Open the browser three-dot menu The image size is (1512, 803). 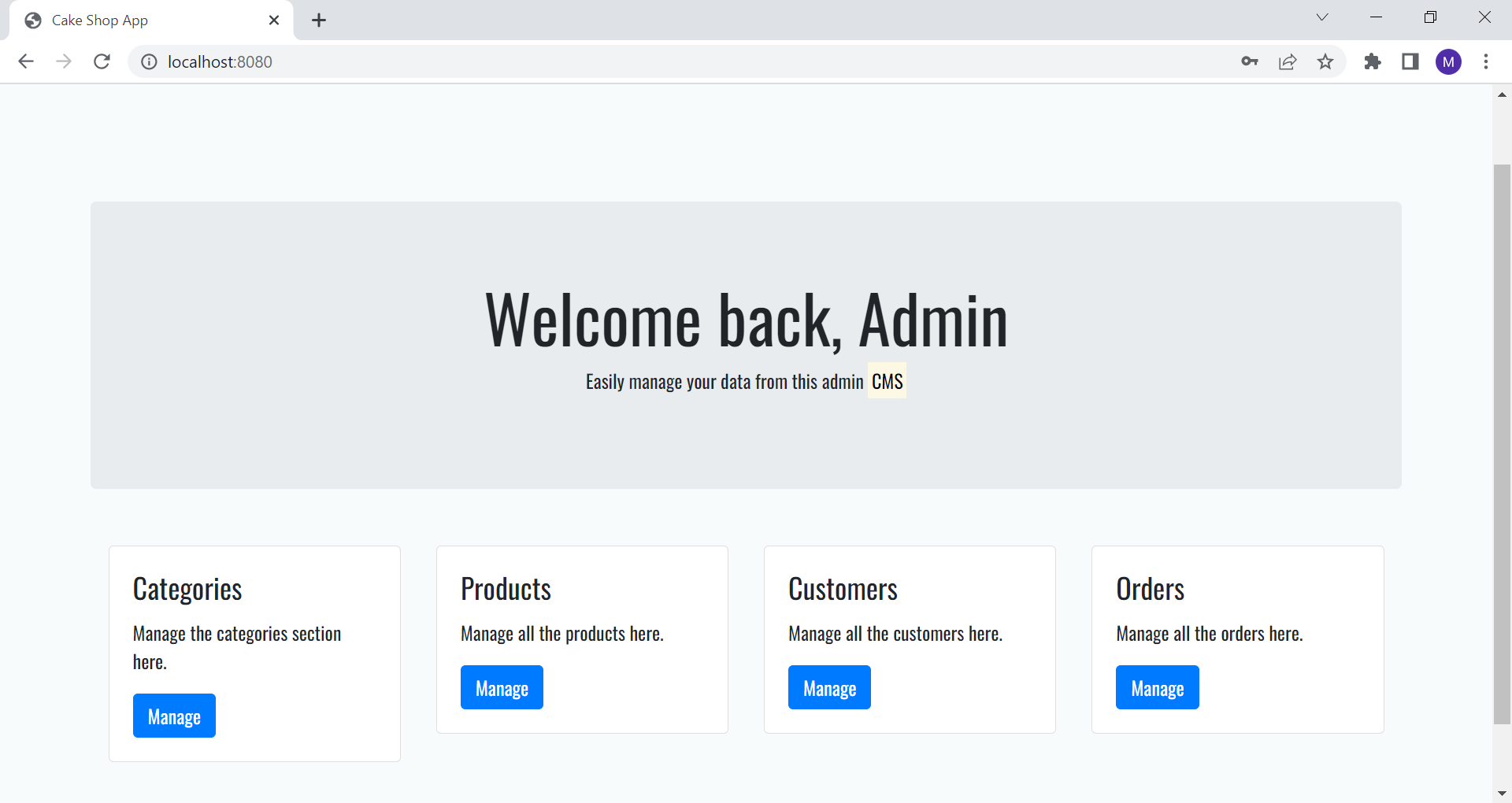(1487, 61)
